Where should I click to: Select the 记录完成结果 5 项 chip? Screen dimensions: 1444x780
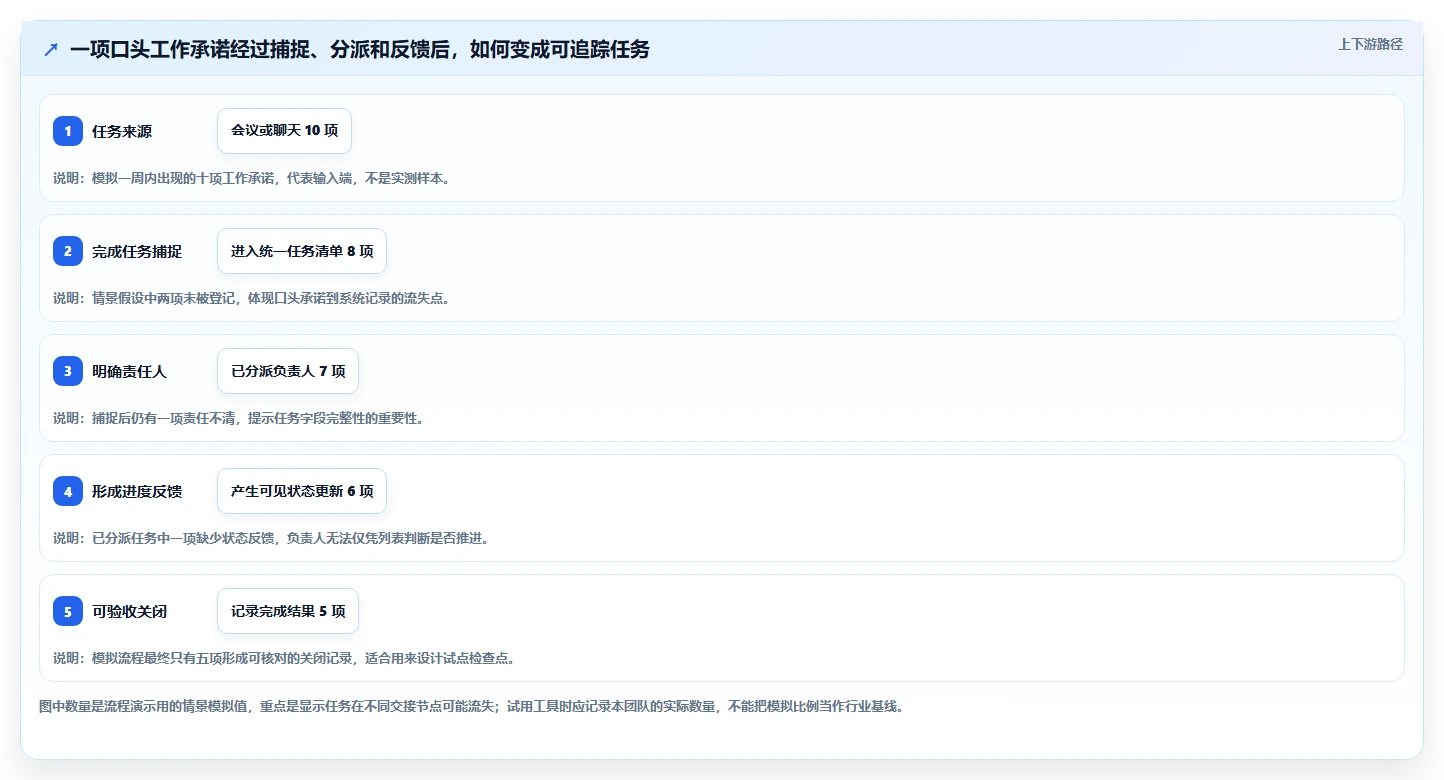click(288, 611)
